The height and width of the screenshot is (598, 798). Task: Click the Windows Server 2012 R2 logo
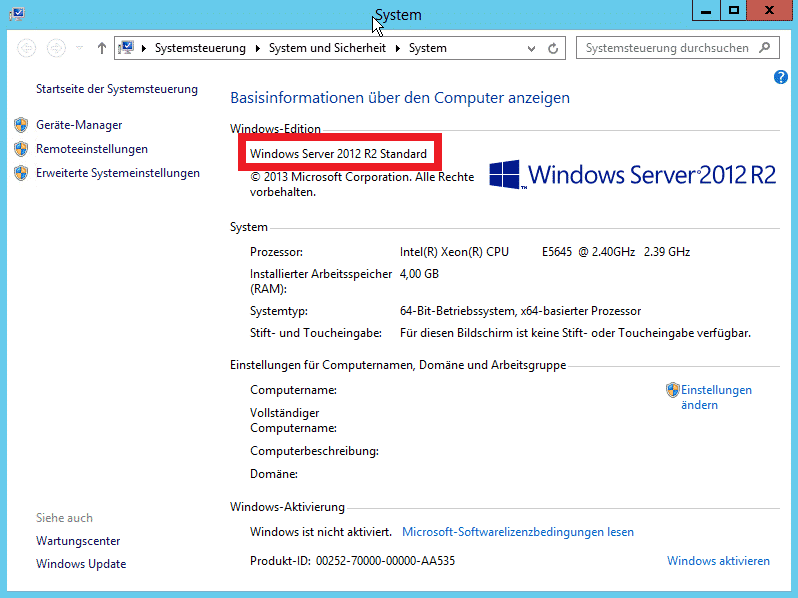click(x=632, y=175)
